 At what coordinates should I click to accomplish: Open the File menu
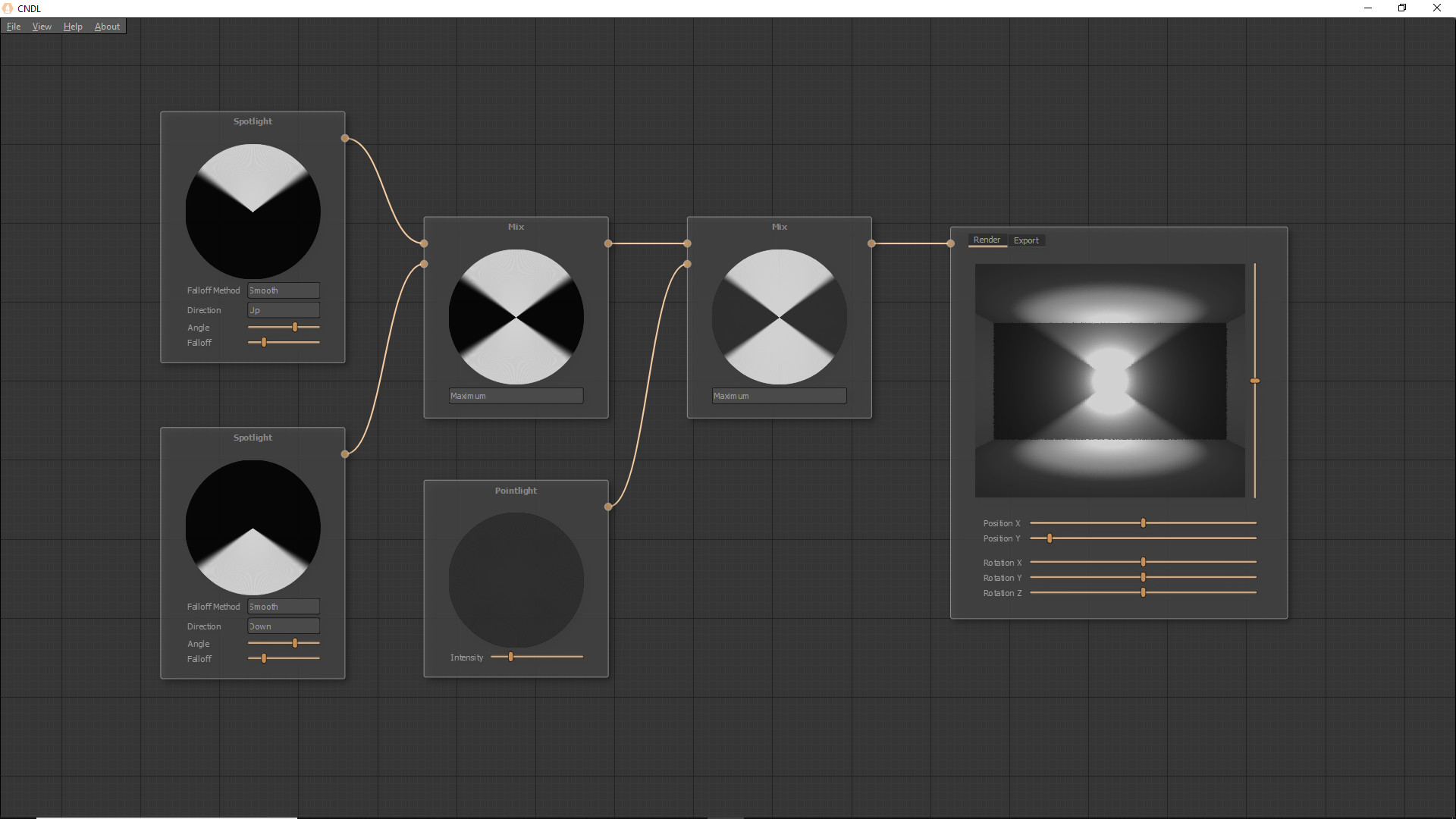click(x=14, y=26)
